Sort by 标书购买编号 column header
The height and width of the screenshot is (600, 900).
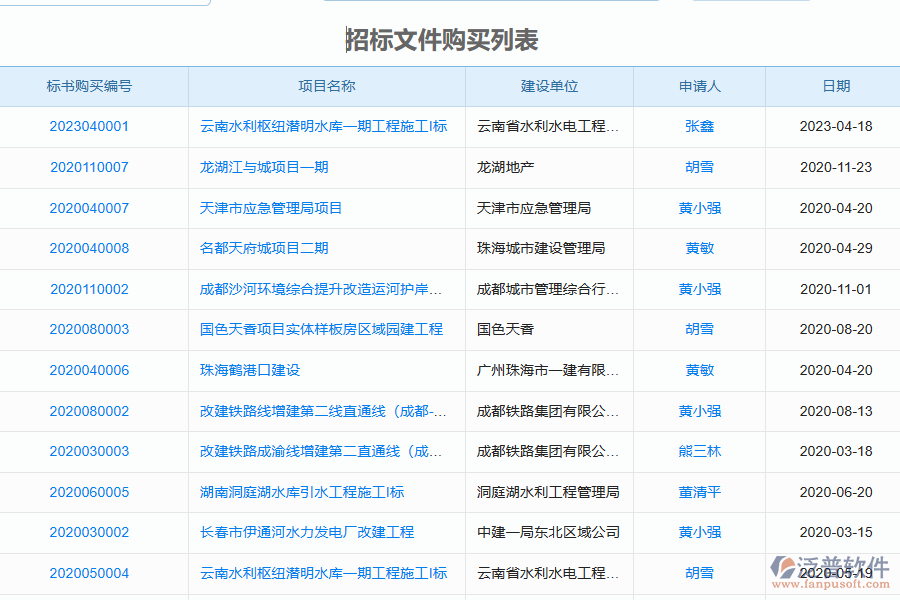95,86
